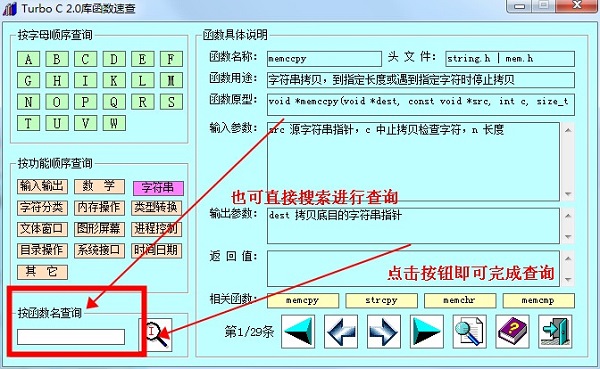Screen dimensions: 600x369
Task: Open help with the purple question-mark book icon
Action: 512,331
